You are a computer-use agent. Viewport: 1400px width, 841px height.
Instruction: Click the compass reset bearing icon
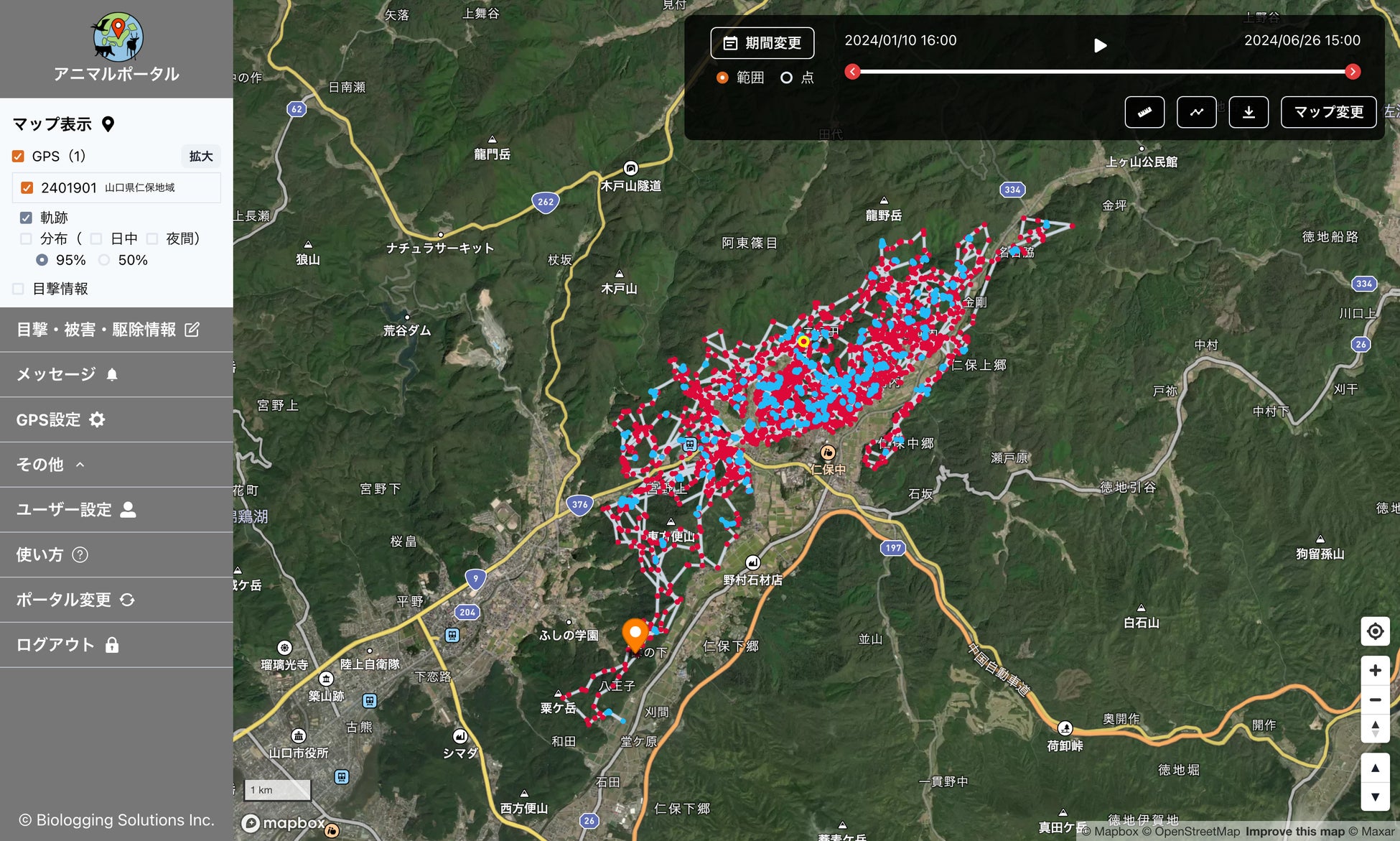tap(1375, 728)
